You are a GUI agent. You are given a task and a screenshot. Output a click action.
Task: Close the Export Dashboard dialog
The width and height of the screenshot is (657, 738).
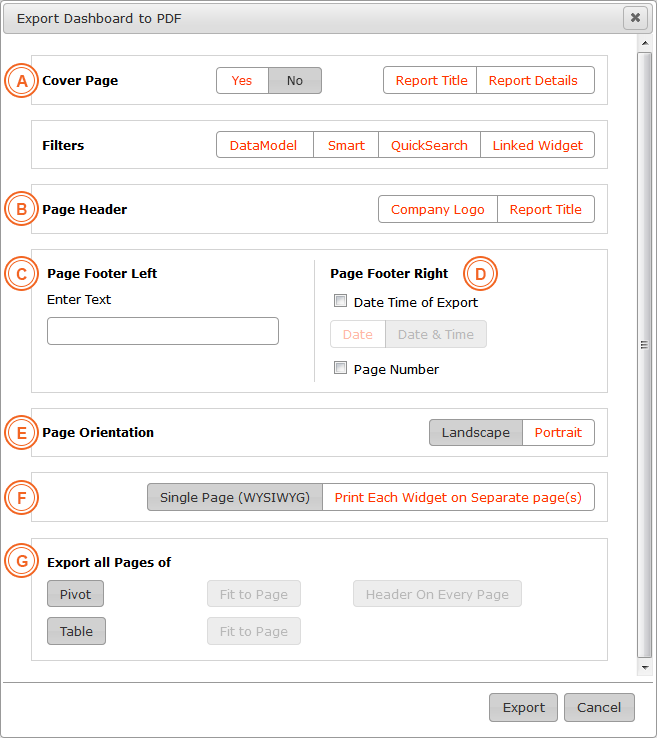(635, 18)
